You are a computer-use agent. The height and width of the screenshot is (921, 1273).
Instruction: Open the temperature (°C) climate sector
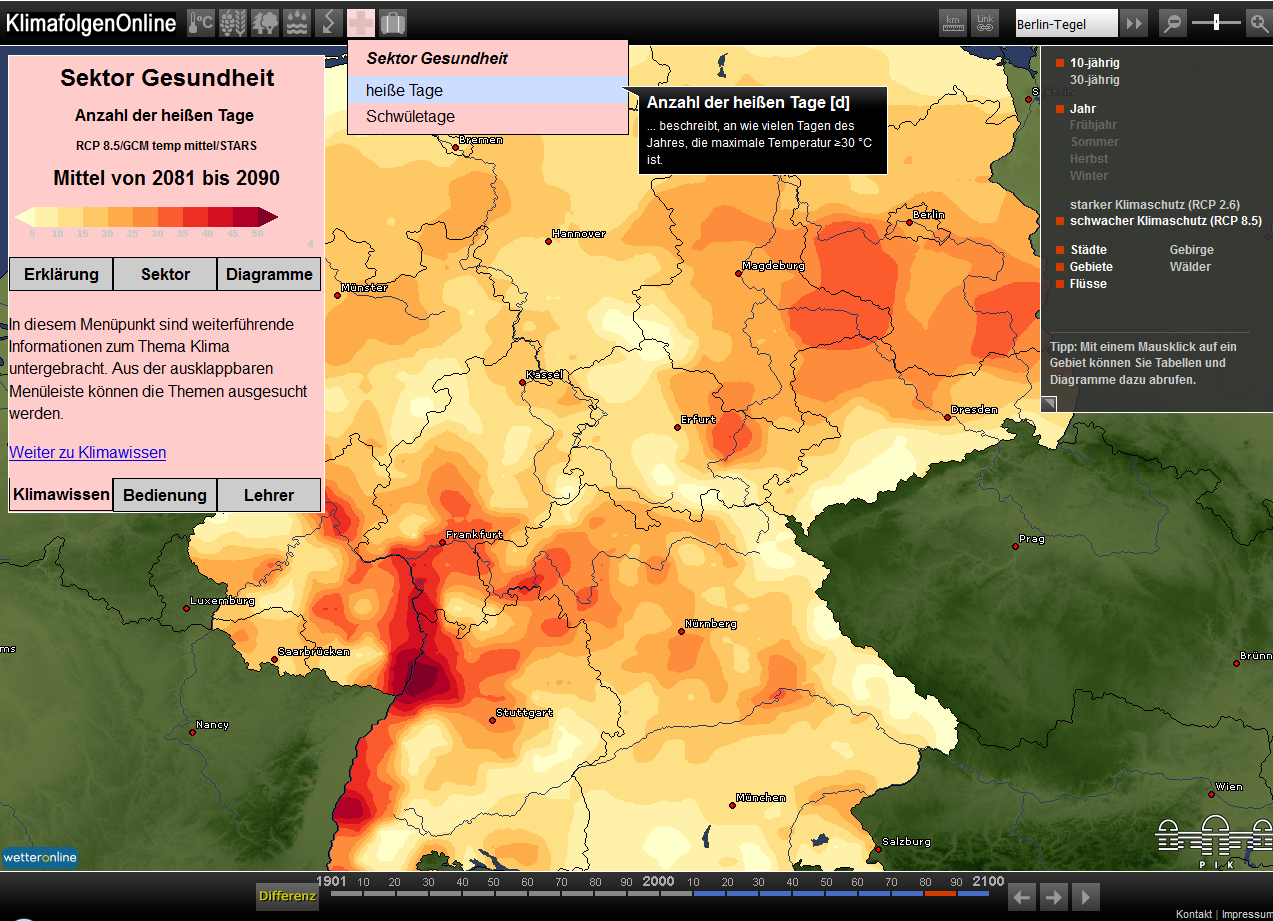(x=201, y=22)
